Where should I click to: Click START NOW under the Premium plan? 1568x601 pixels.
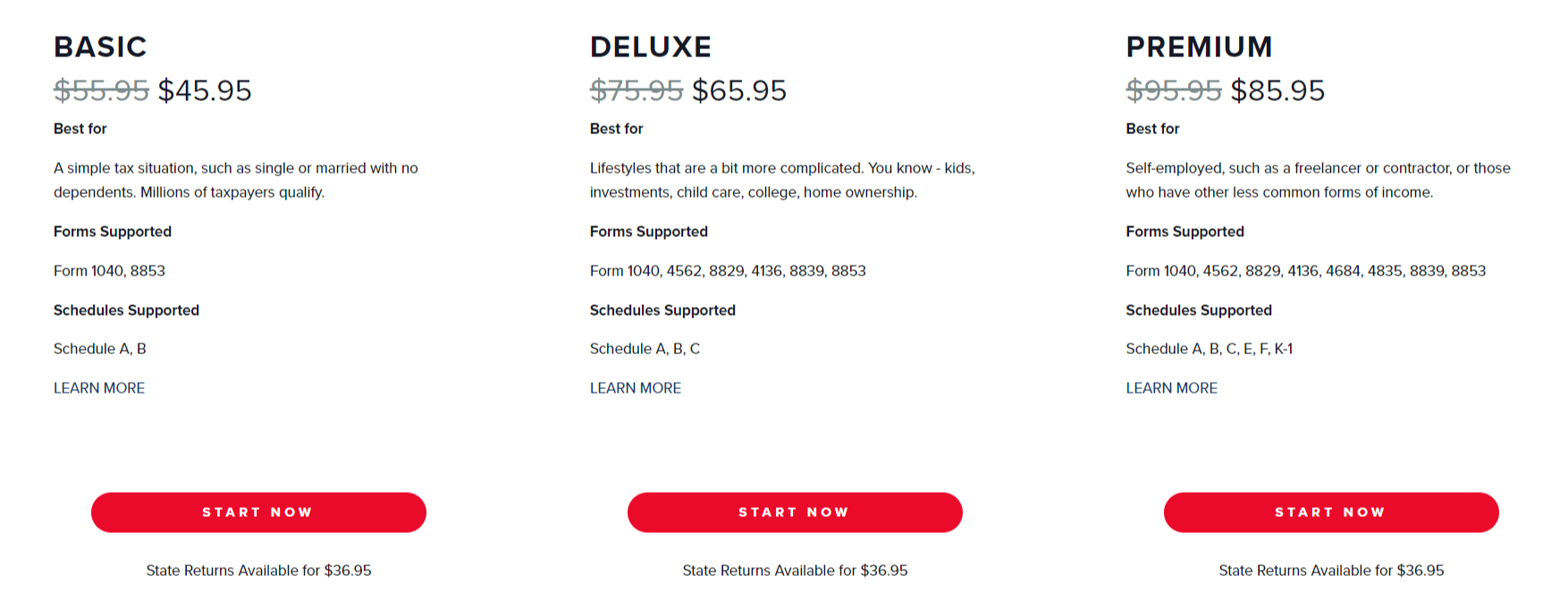(x=1330, y=512)
